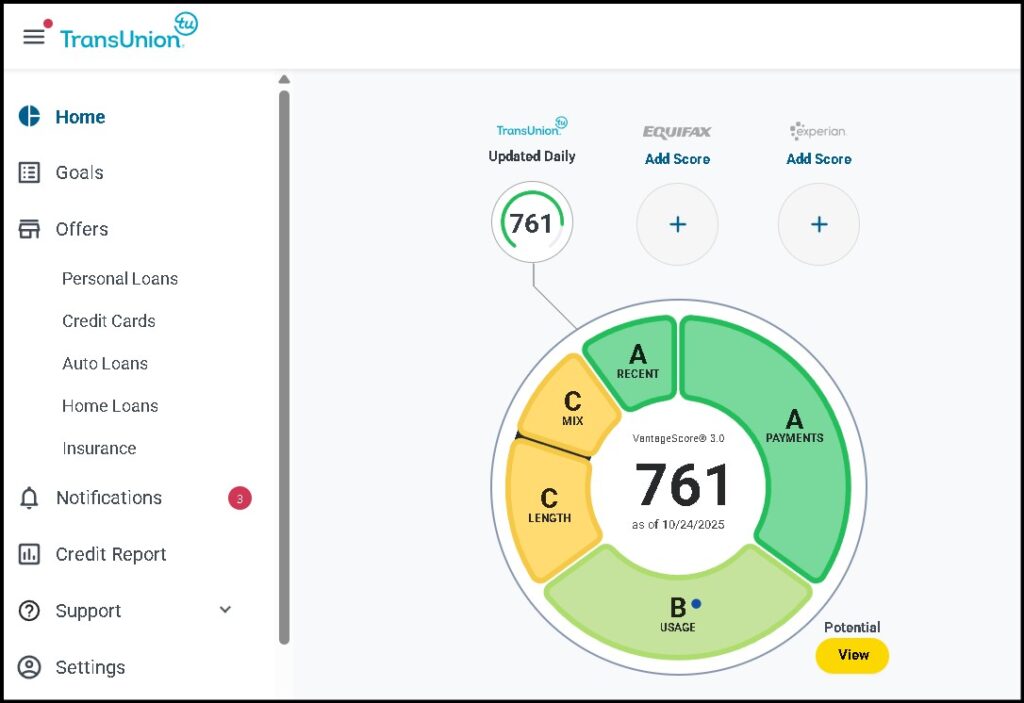Click the Support question mark icon
The image size is (1024, 703).
(x=30, y=611)
